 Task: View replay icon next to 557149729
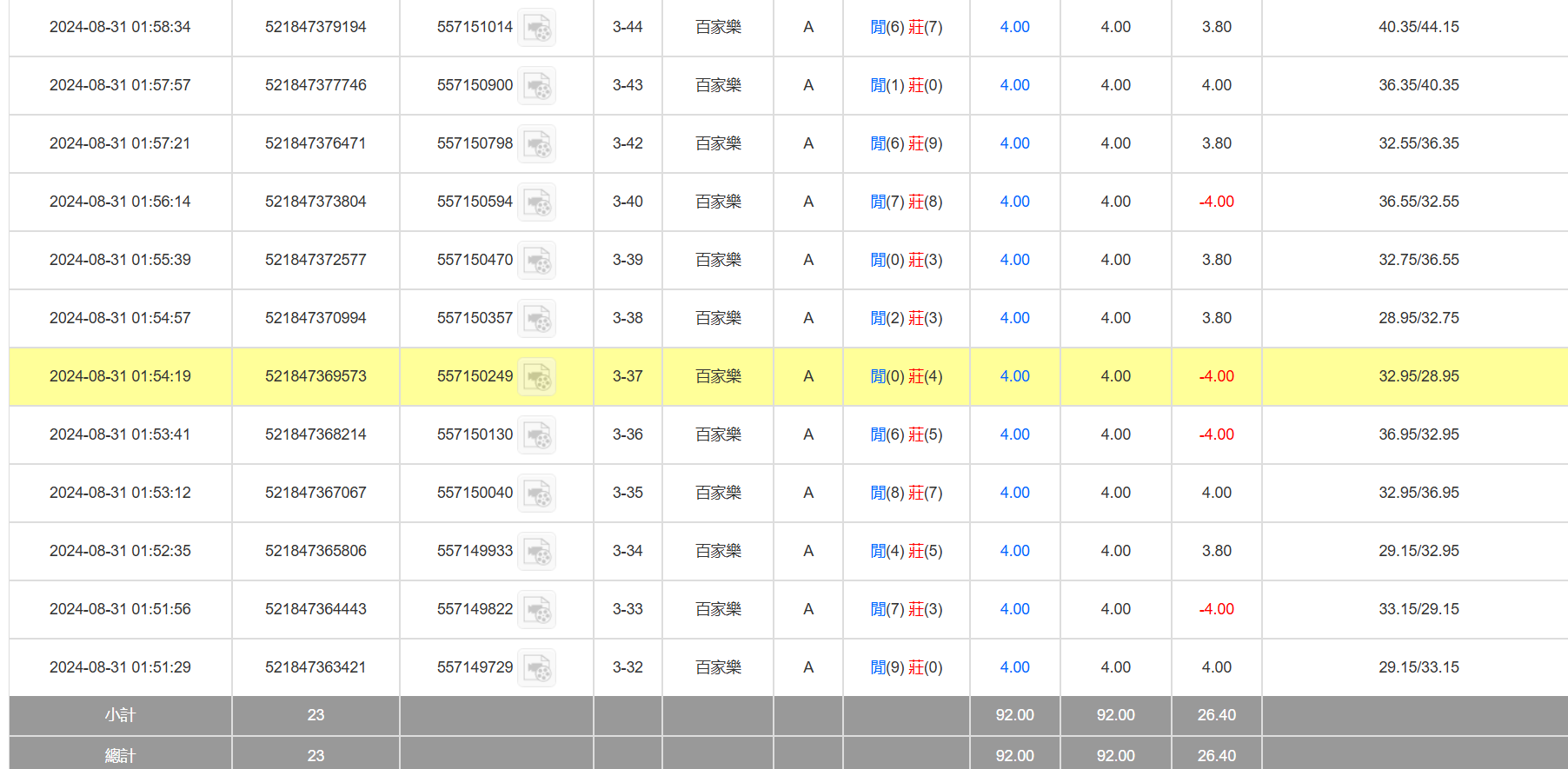click(x=536, y=668)
